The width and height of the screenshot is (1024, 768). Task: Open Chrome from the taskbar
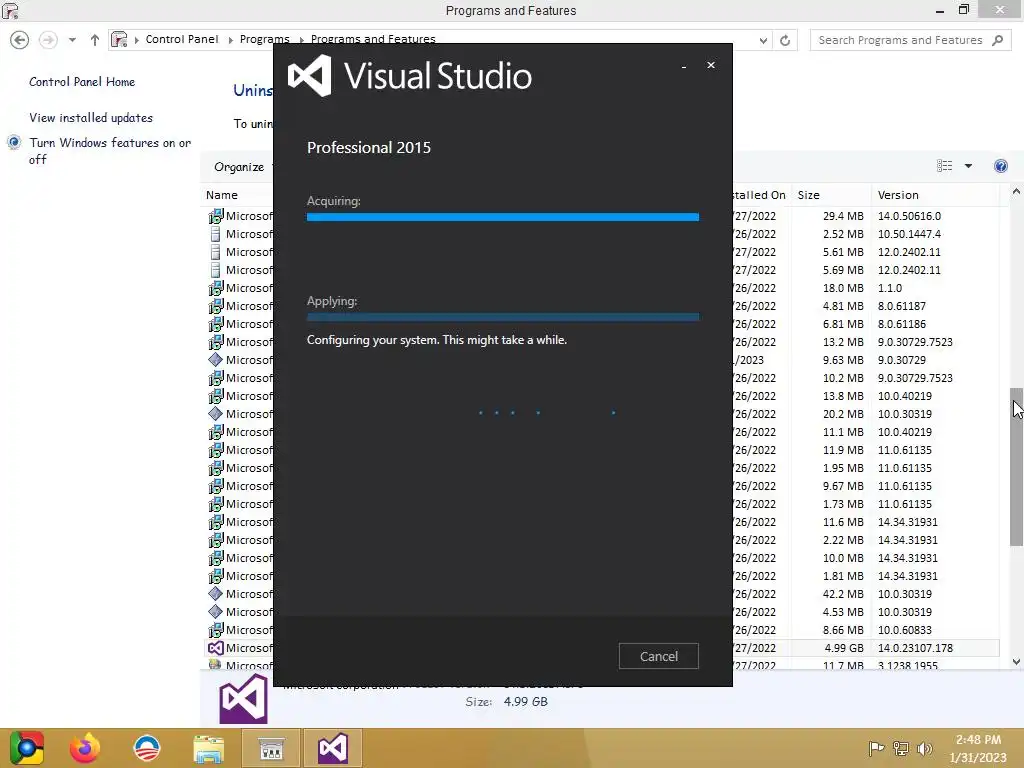(26, 748)
